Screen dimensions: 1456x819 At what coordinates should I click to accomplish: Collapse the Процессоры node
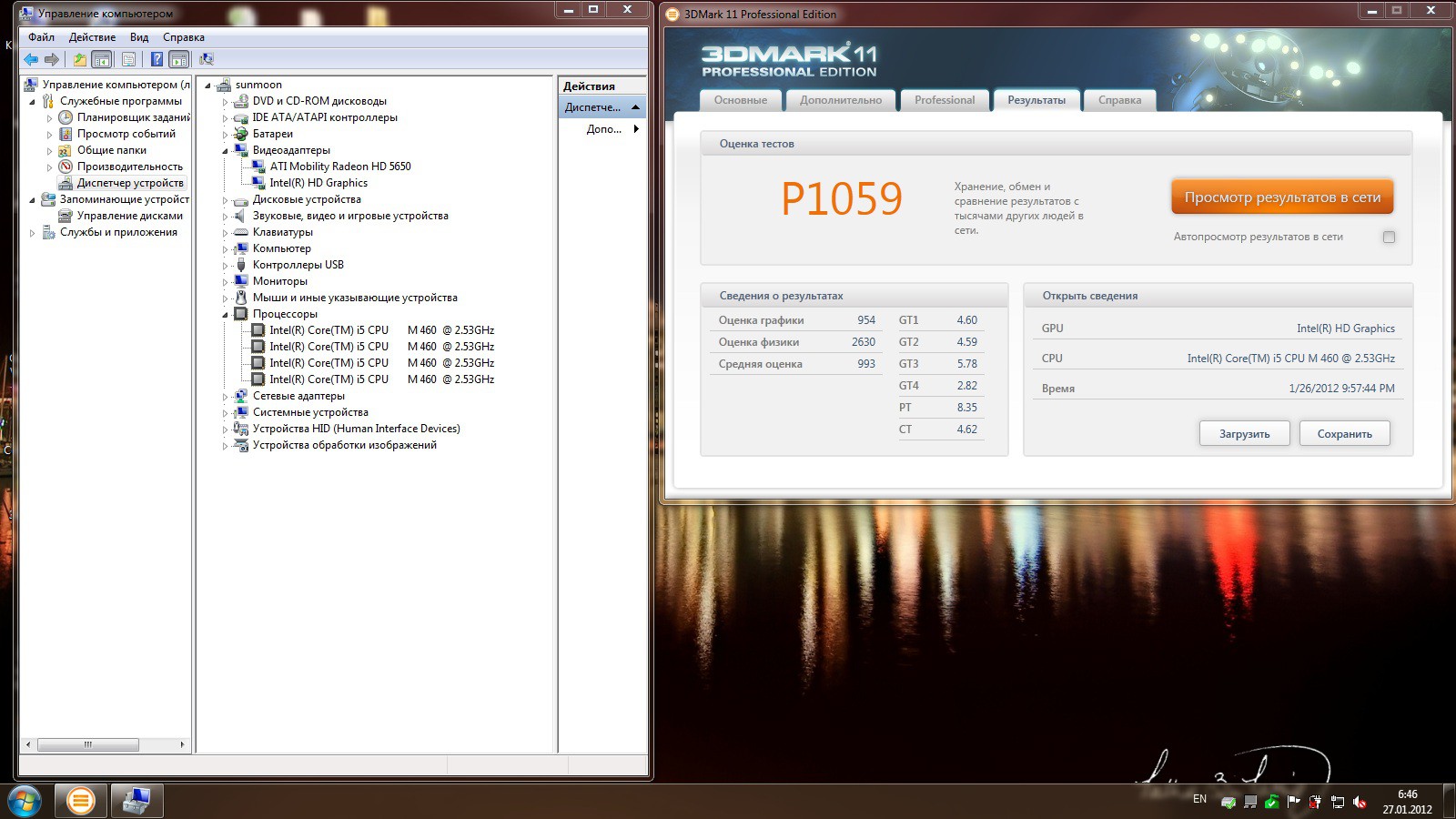[x=225, y=314]
